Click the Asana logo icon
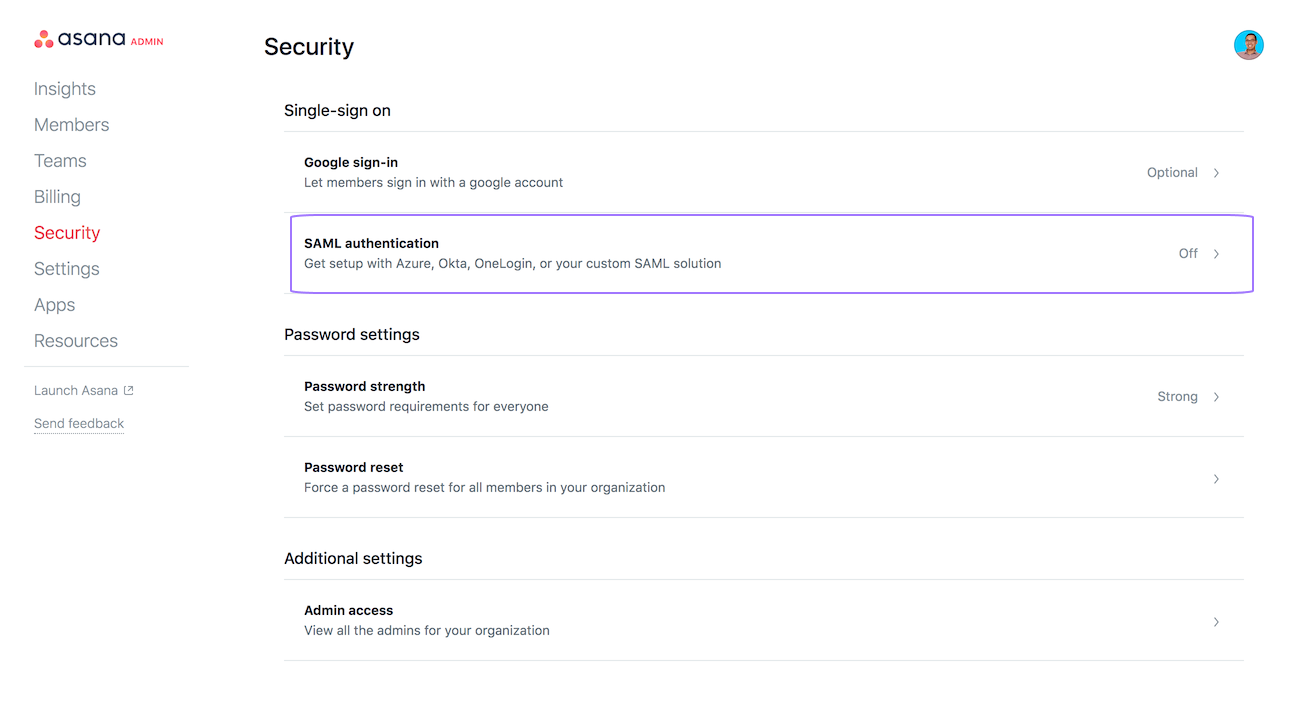The image size is (1289, 728). 43,40
